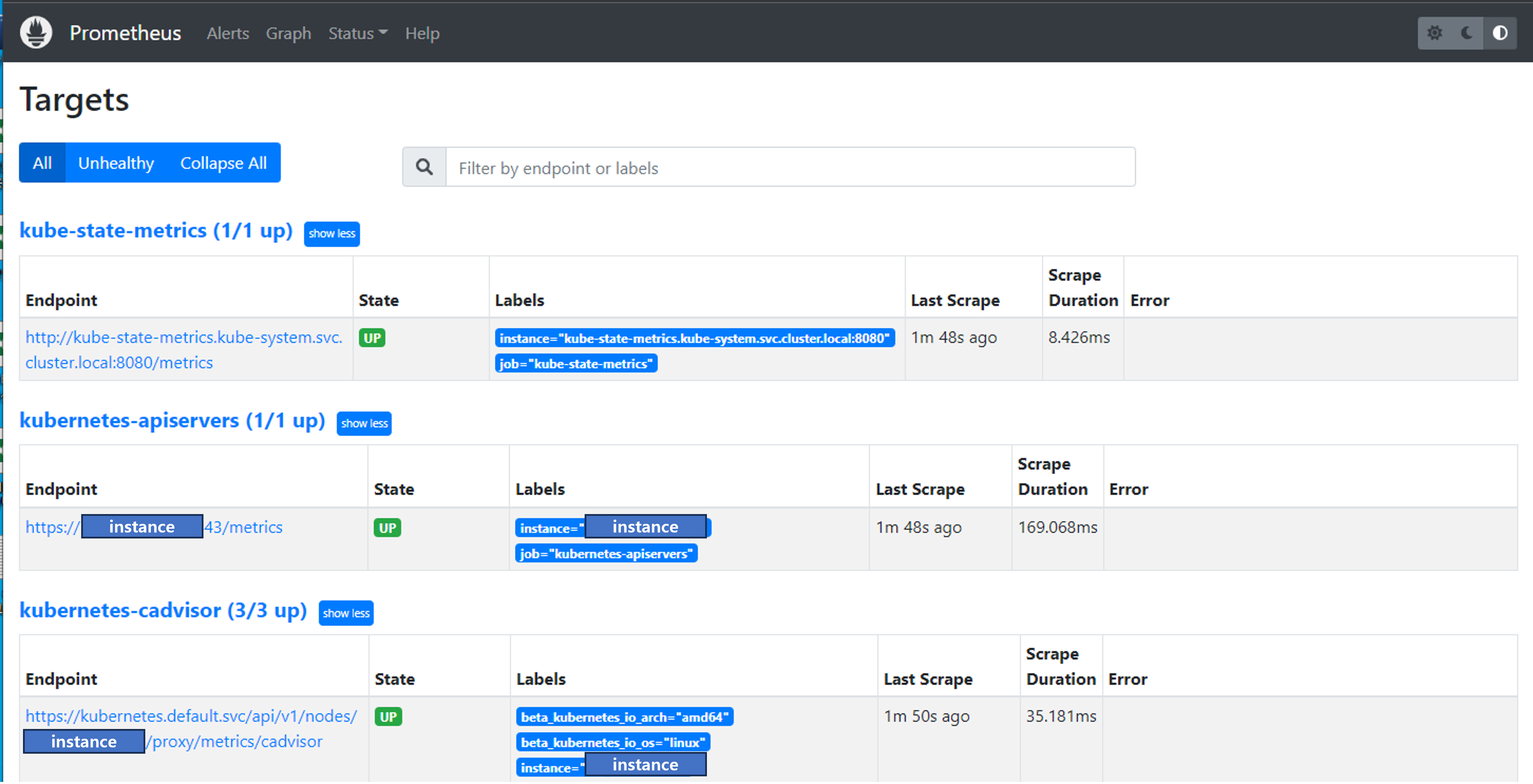
Task: Click the Prometheus flame logo icon
Action: pos(36,33)
